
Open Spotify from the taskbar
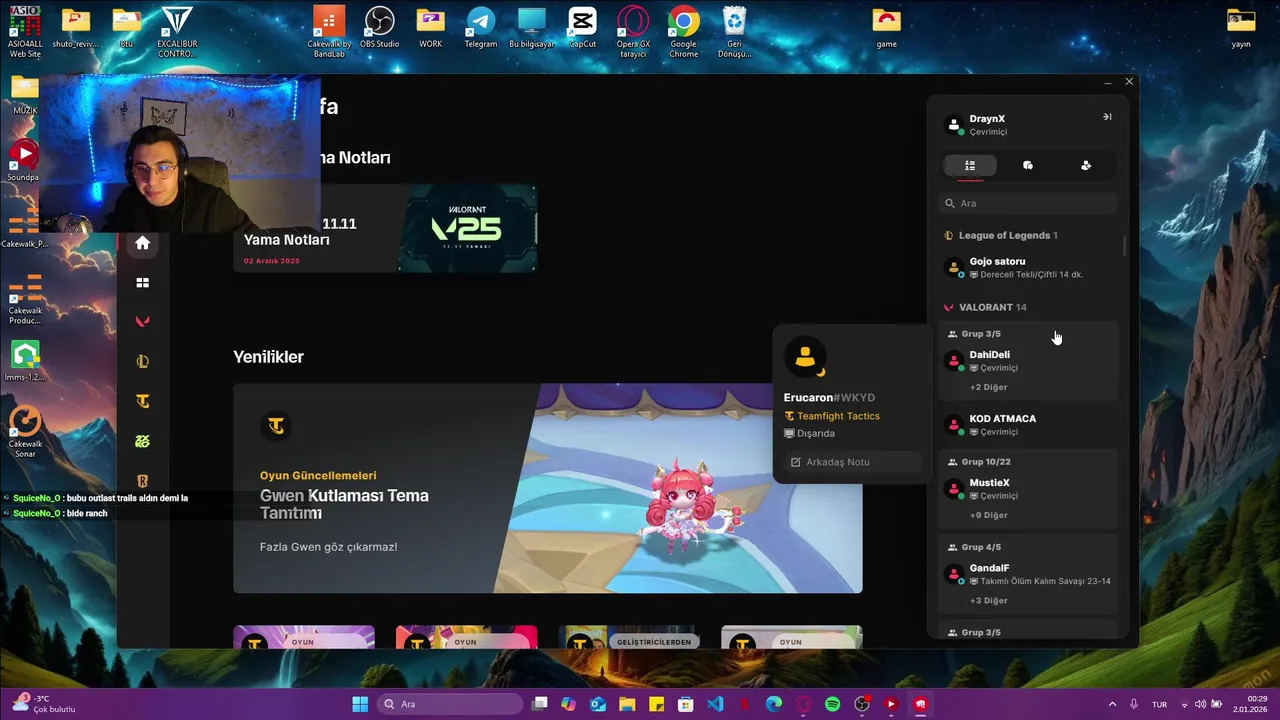pos(833,704)
